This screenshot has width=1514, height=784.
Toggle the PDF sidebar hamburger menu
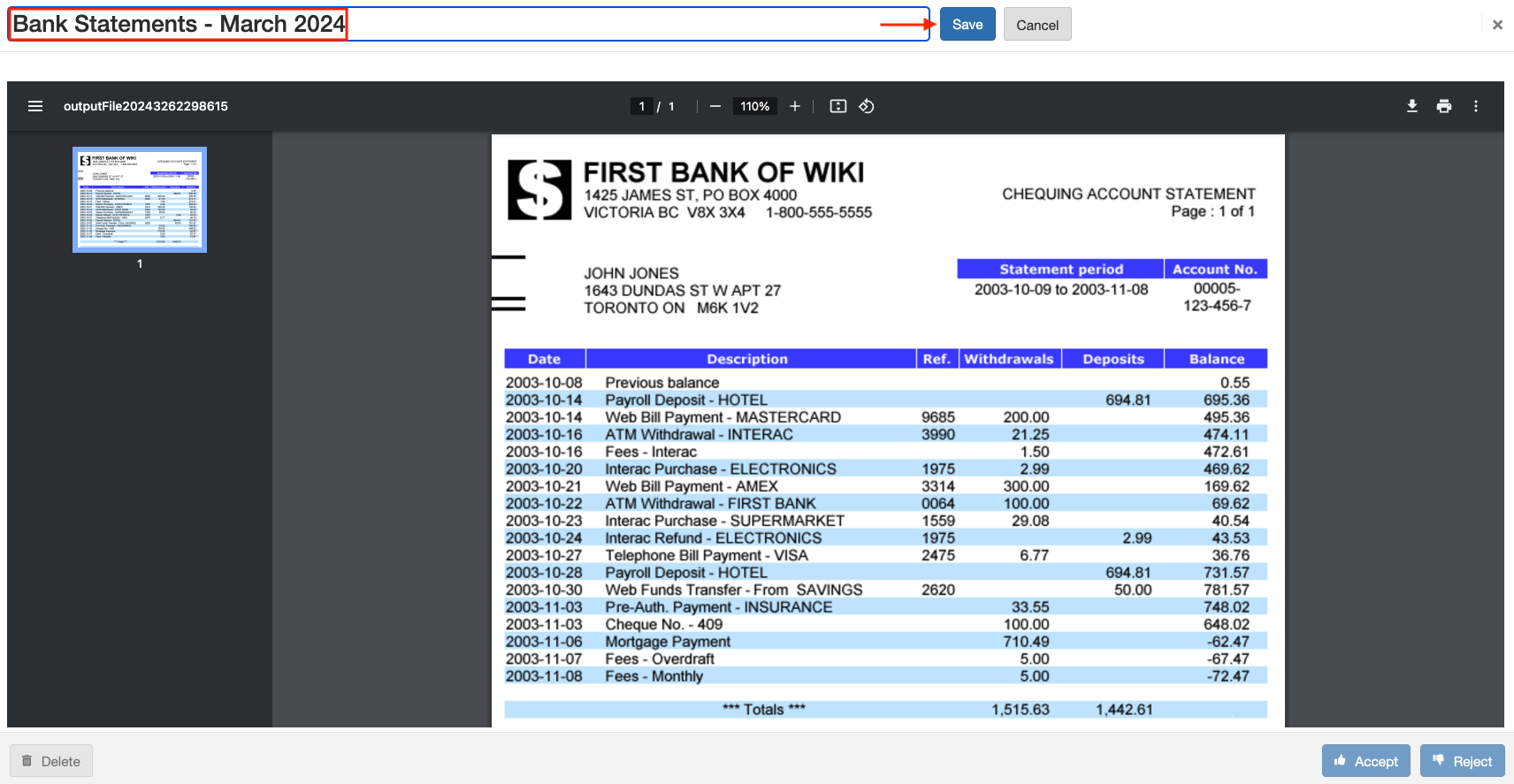[x=35, y=106]
